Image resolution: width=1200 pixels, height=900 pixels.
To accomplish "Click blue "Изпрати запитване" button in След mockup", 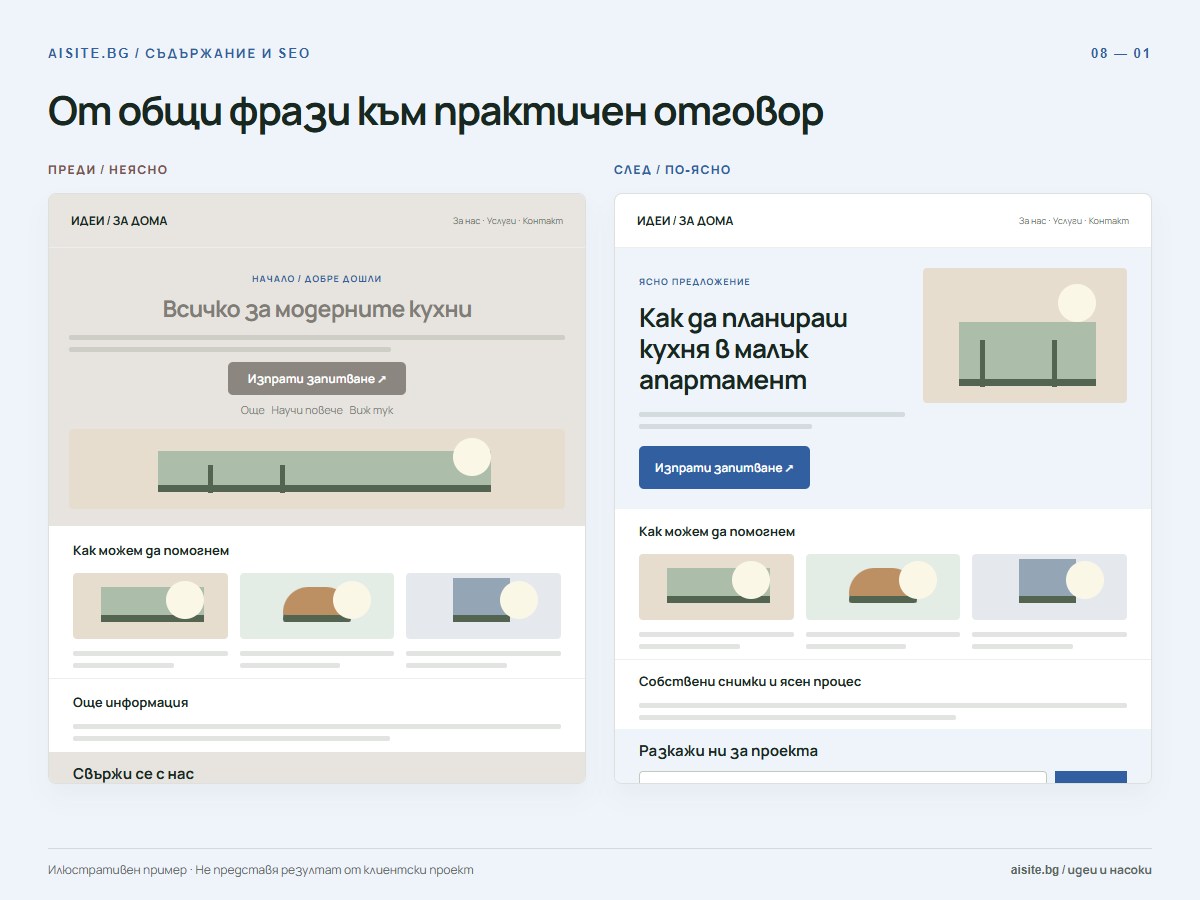I will pos(724,468).
